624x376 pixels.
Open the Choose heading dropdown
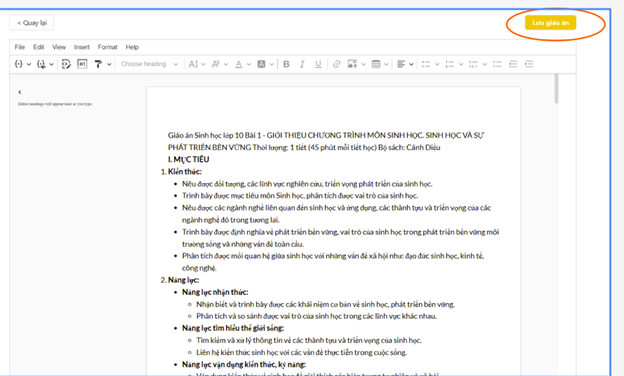point(149,64)
